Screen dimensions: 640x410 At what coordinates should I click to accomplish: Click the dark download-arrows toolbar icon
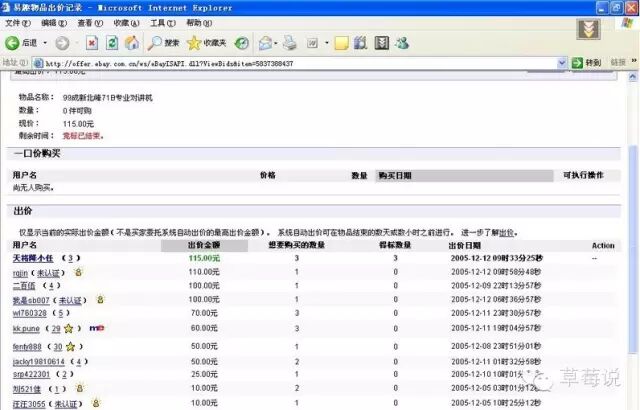(382, 43)
